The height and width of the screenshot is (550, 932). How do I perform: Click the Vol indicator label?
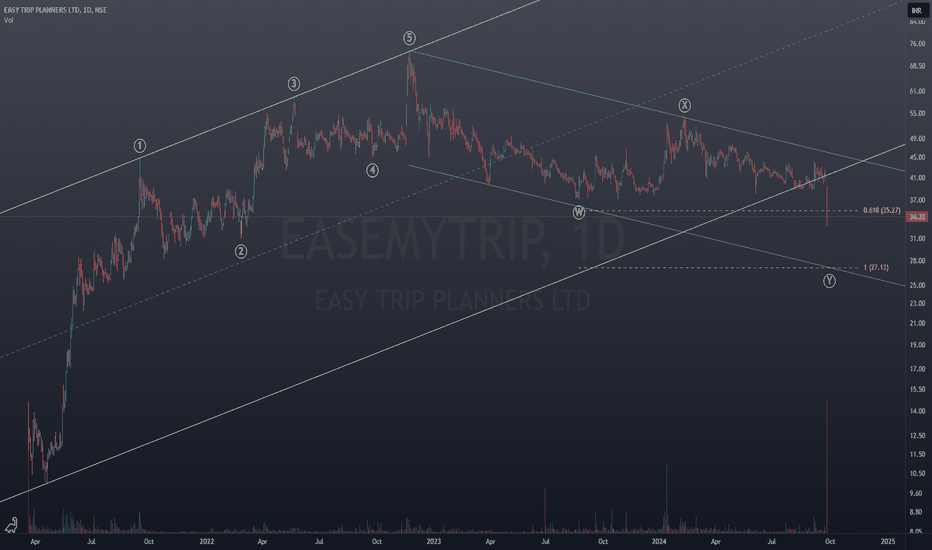tap(8, 20)
